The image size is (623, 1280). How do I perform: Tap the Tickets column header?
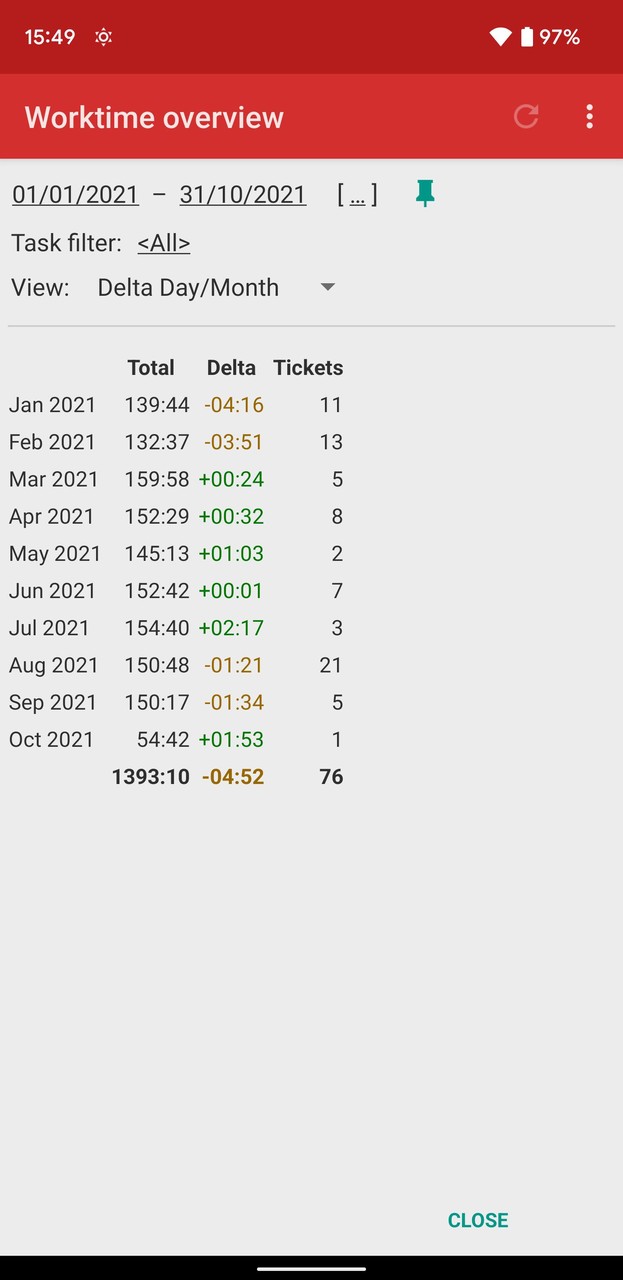308,368
